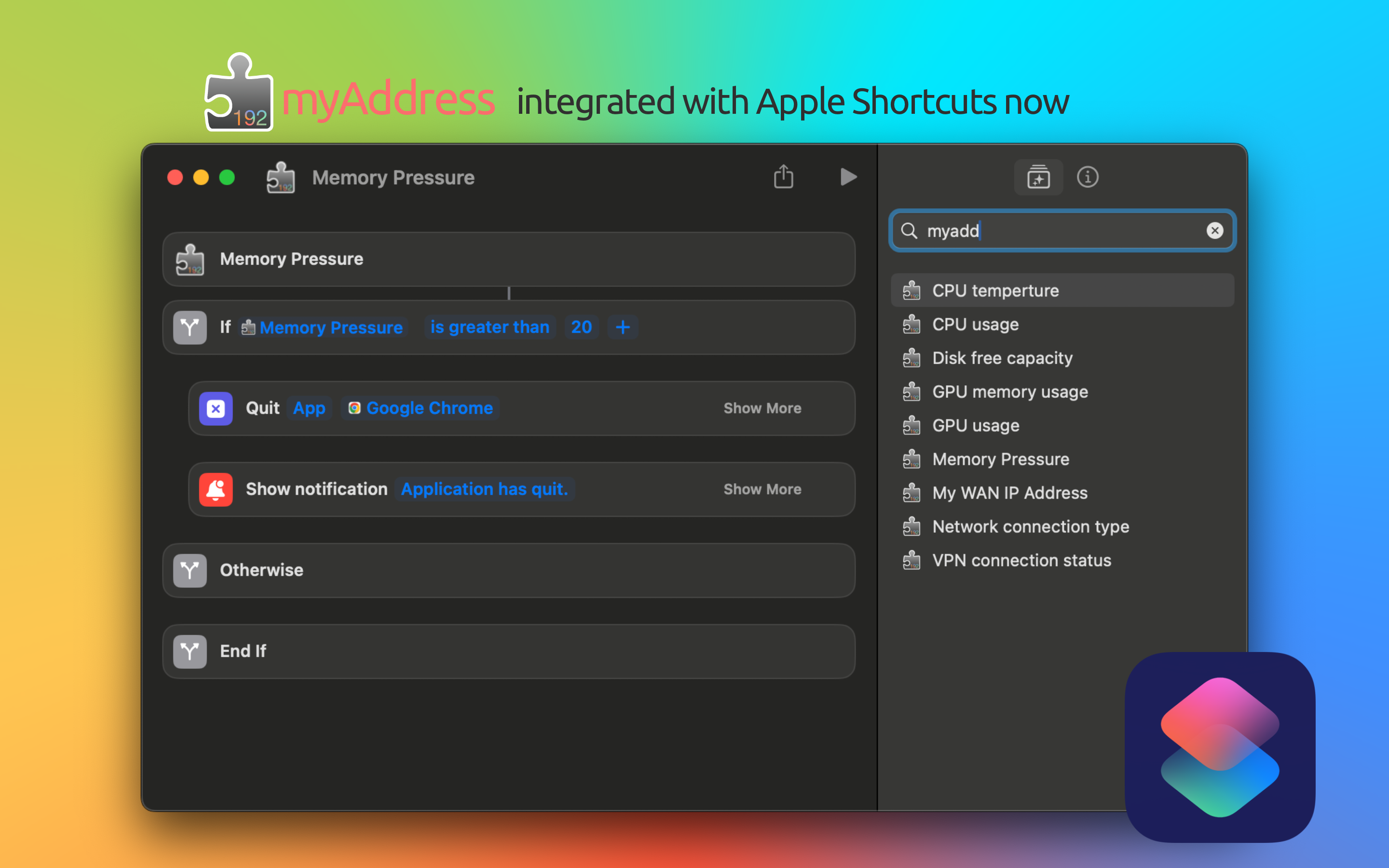Click the CPU usage puzzle icon

click(912, 325)
